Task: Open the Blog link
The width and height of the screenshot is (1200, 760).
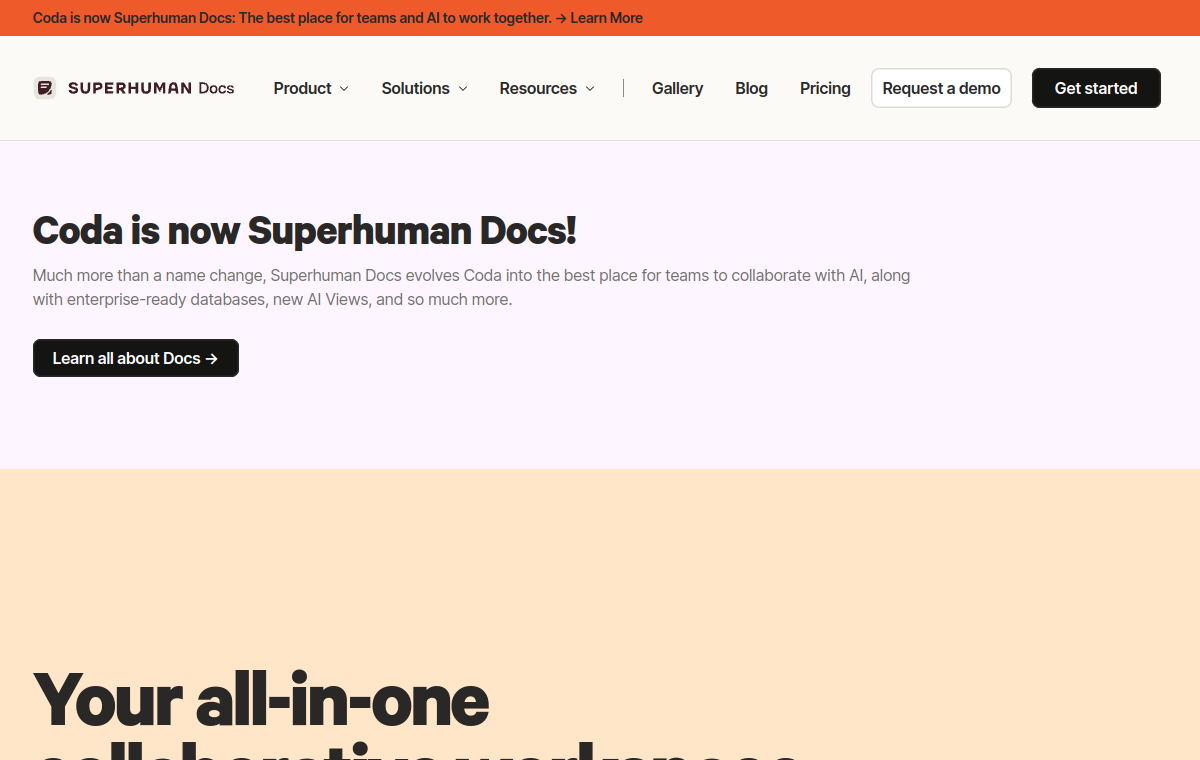Action: [x=751, y=88]
